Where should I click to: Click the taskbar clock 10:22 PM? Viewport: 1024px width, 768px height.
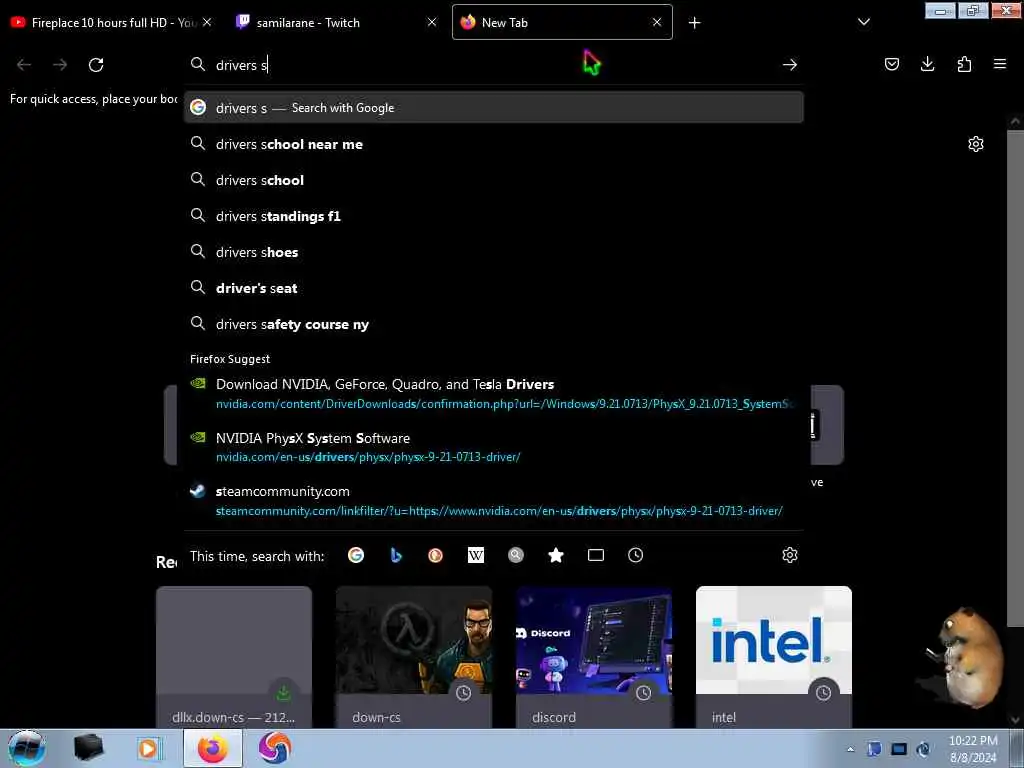click(973, 749)
